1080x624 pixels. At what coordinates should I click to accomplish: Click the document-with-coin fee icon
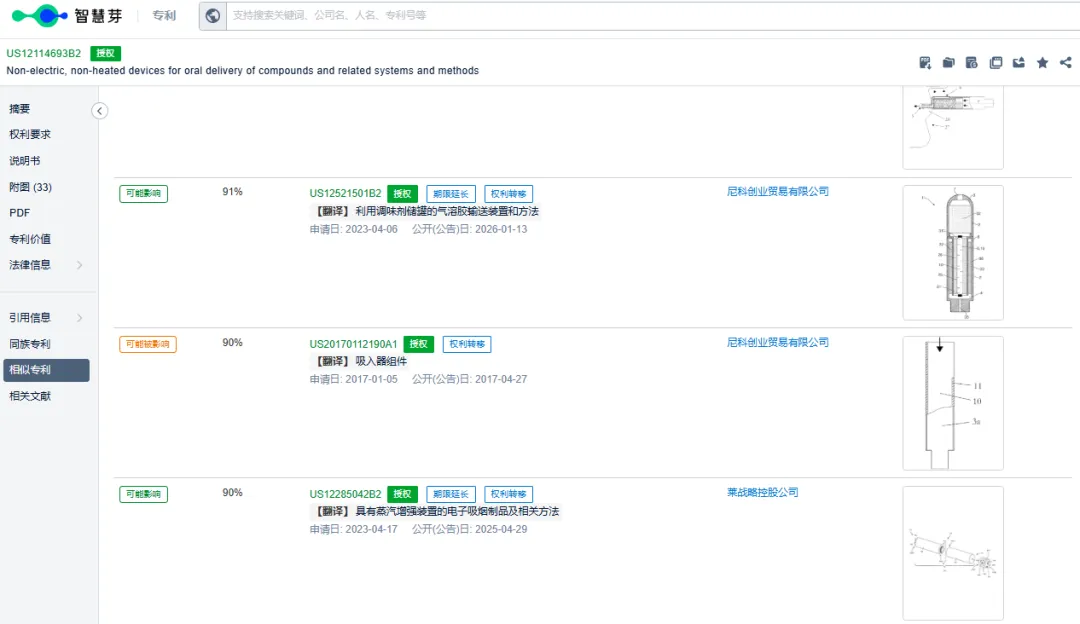click(972, 63)
